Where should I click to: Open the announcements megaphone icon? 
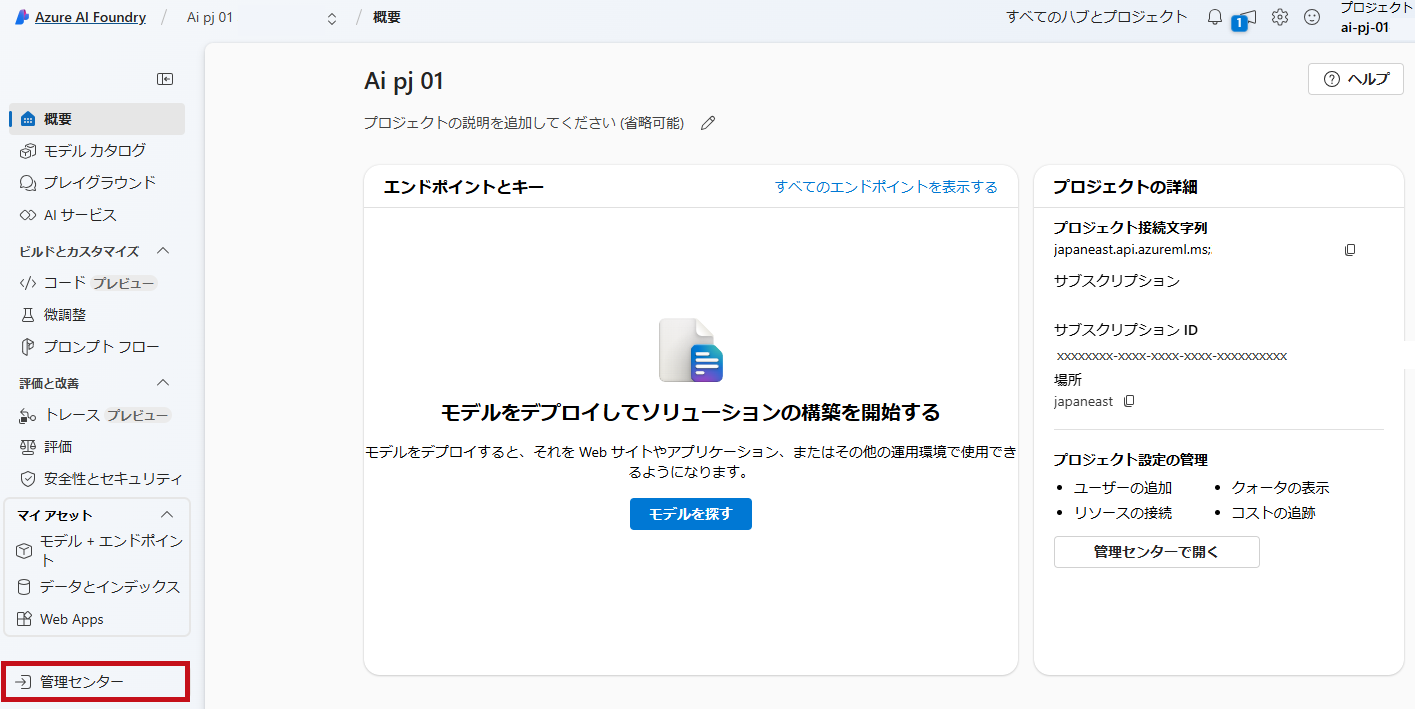(1247, 17)
